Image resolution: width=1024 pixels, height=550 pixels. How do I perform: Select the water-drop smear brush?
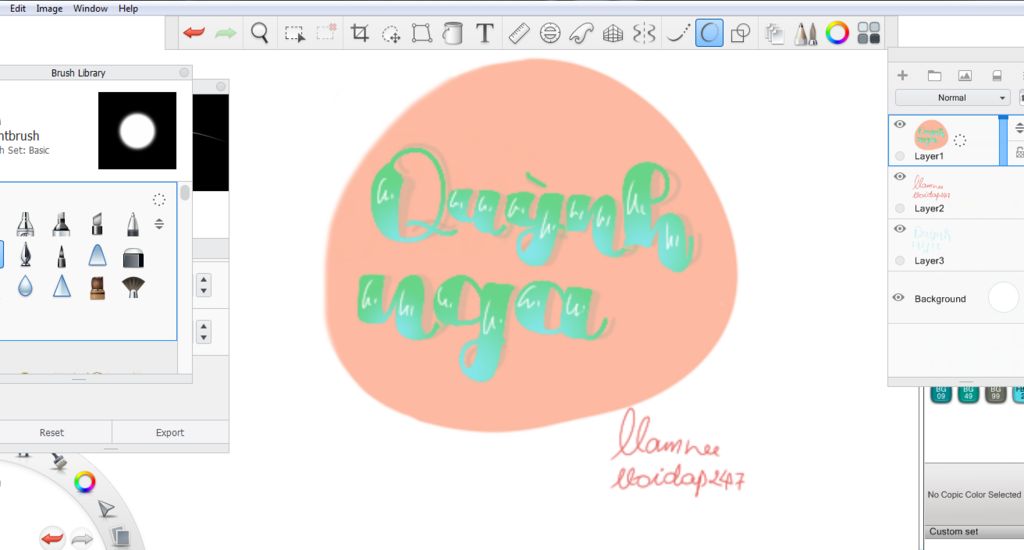25,286
